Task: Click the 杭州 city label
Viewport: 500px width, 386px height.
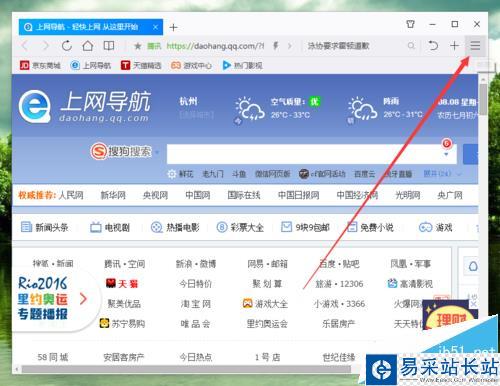Action: pos(188,101)
